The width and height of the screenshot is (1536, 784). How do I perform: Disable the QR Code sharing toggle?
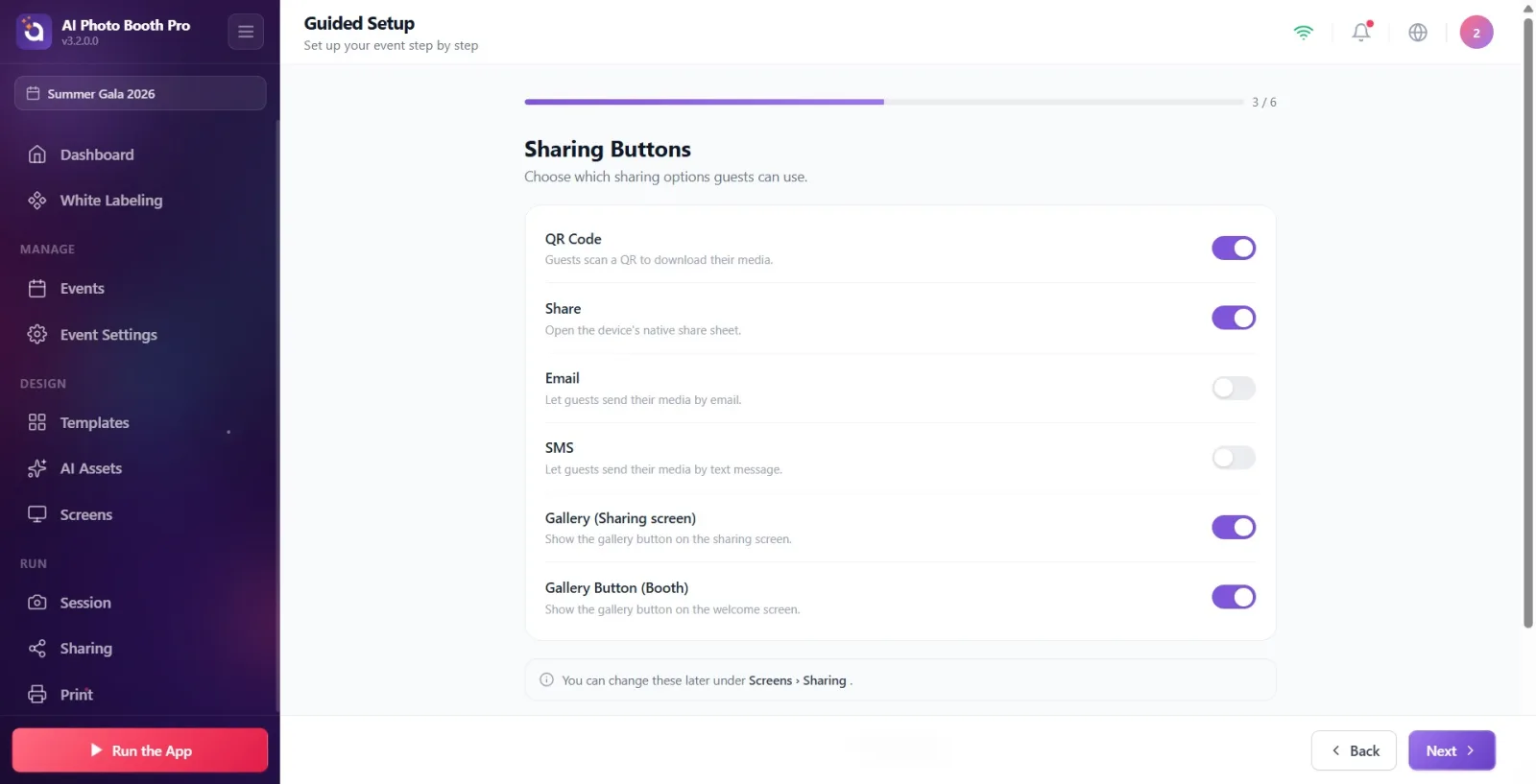tap(1234, 248)
